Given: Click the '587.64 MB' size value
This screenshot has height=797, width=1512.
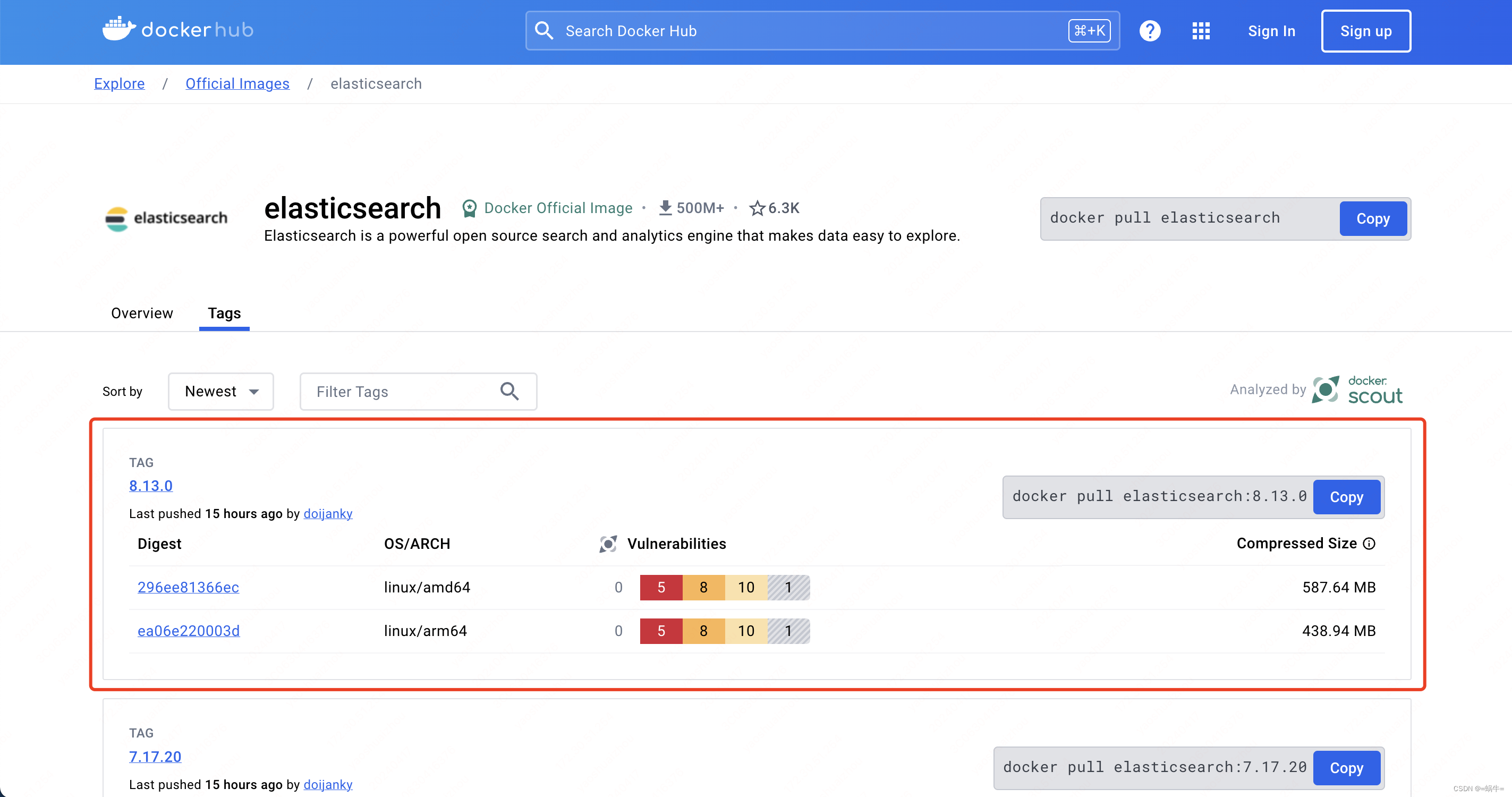Looking at the screenshot, I should click(1339, 588).
